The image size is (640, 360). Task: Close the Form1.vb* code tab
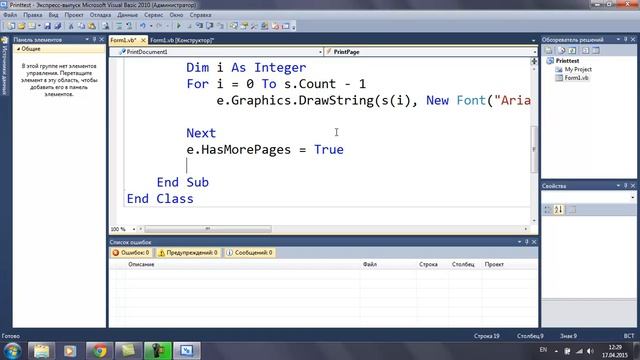143,40
